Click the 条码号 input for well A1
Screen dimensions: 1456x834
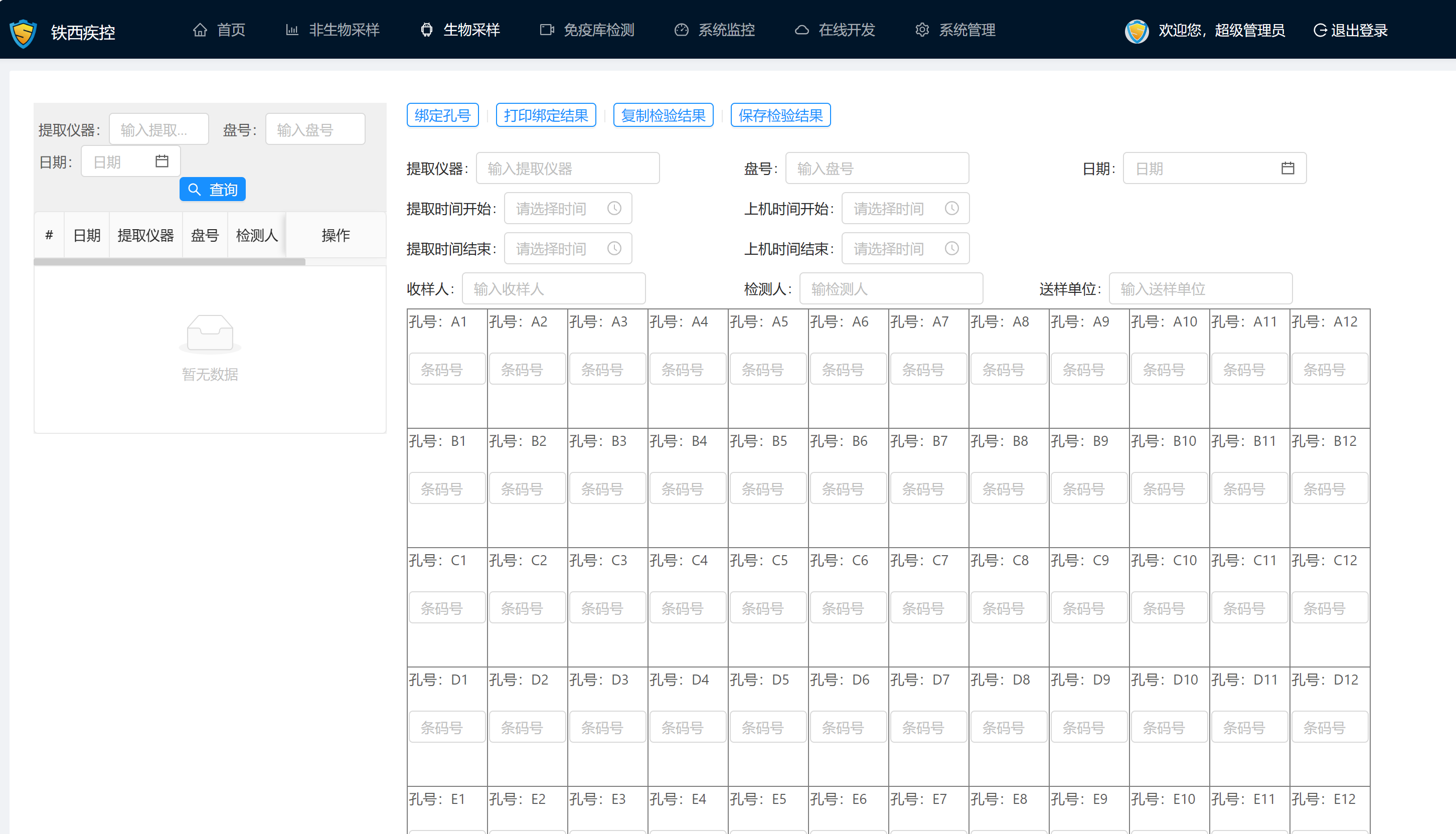pyautogui.click(x=447, y=369)
